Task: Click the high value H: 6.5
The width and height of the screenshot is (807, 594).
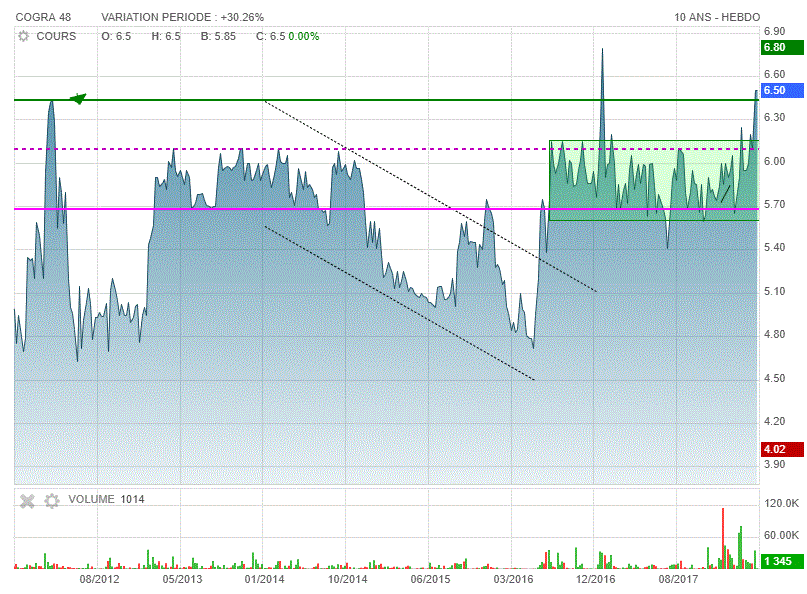Action: pyautogui.click(x=166, y=37)
